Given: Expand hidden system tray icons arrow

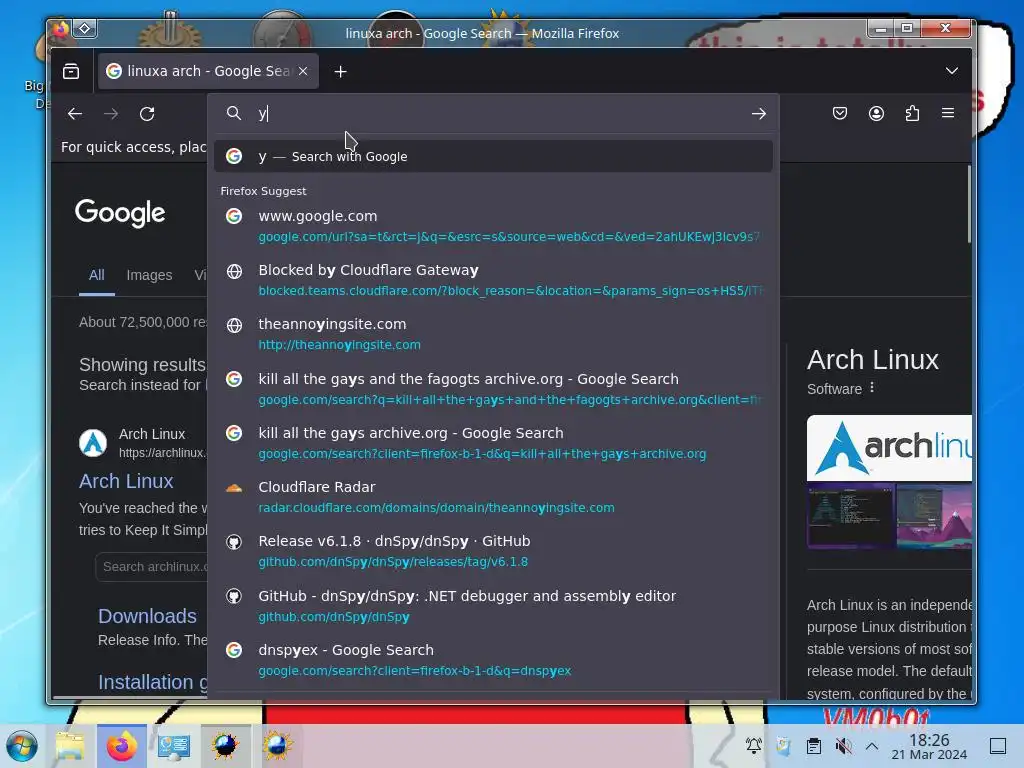Looking at the screenshot, I should [x=872, y=745].
